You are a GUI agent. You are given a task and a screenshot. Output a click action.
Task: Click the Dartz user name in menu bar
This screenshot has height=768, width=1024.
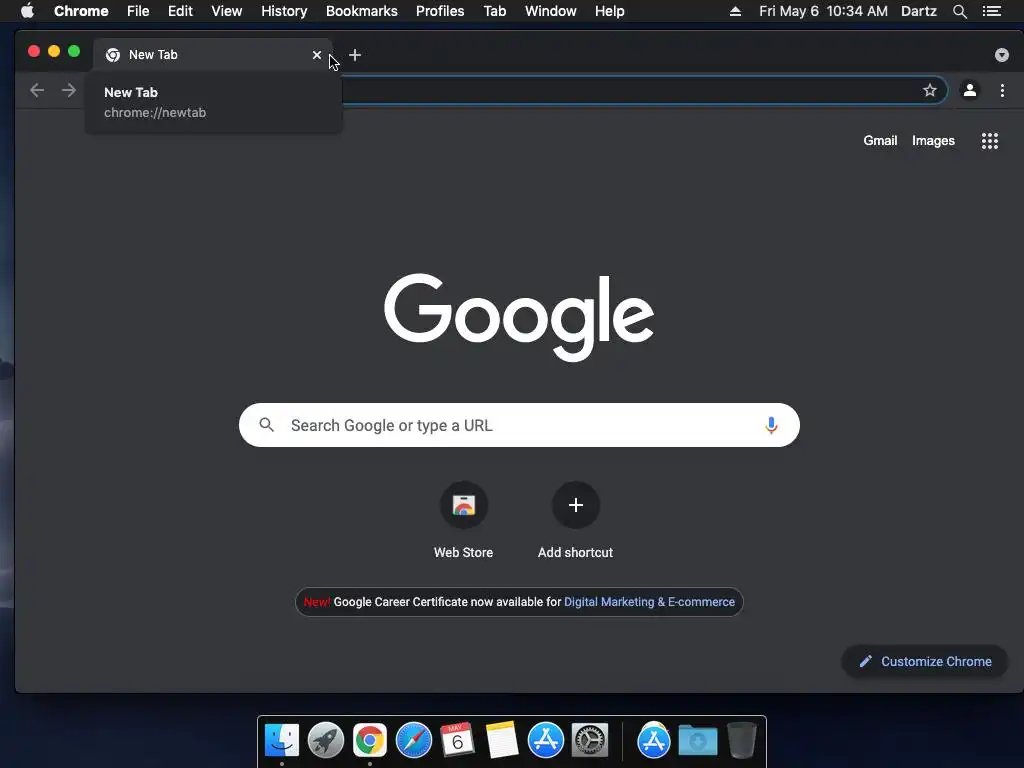point(918,11)
